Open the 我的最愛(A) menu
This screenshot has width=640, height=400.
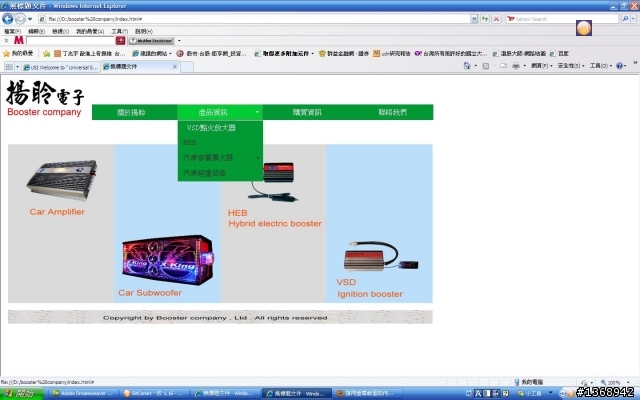click(90, 31)
